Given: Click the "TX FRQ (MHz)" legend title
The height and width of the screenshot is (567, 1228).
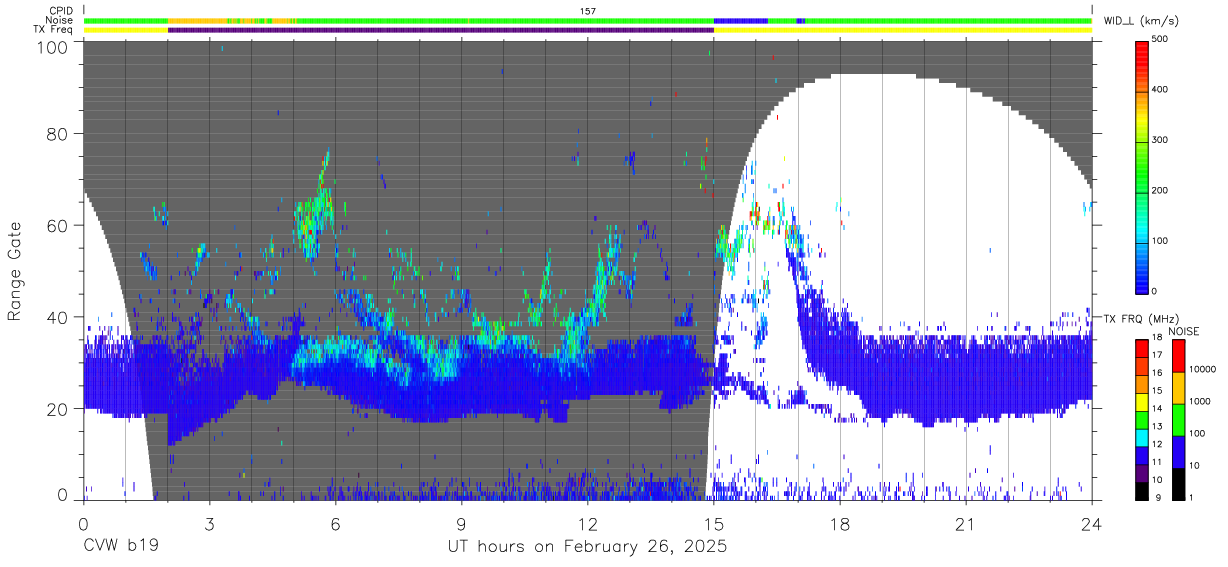Looking at the screenshot, I should coord(1141,318).
